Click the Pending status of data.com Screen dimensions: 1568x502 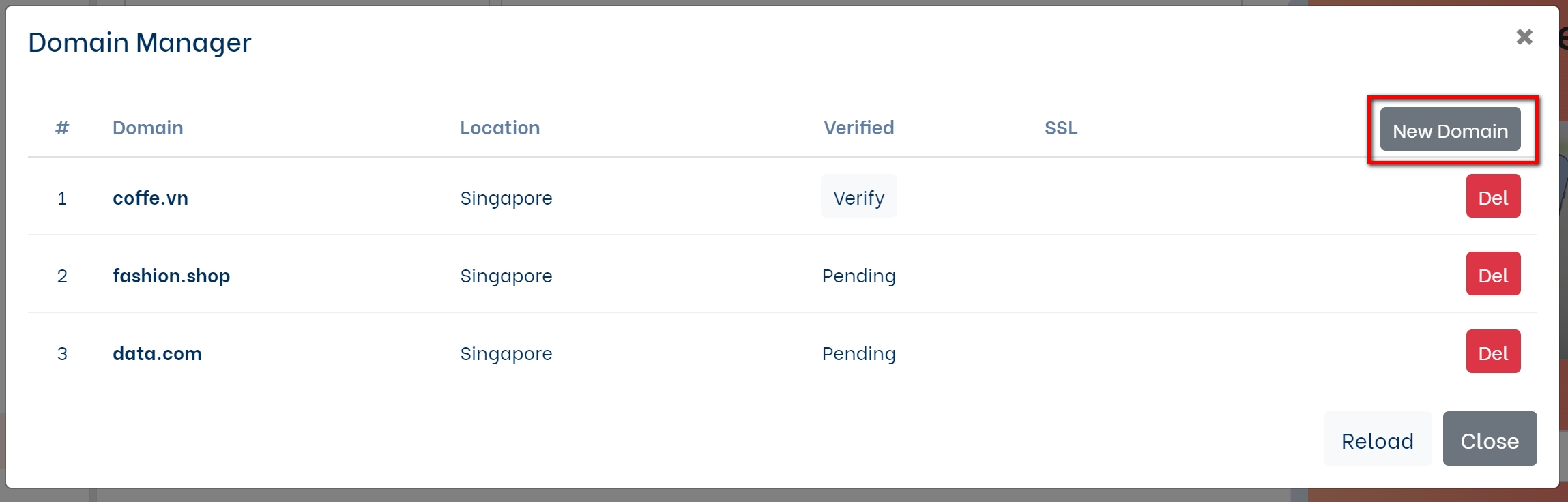coord(858,353)
